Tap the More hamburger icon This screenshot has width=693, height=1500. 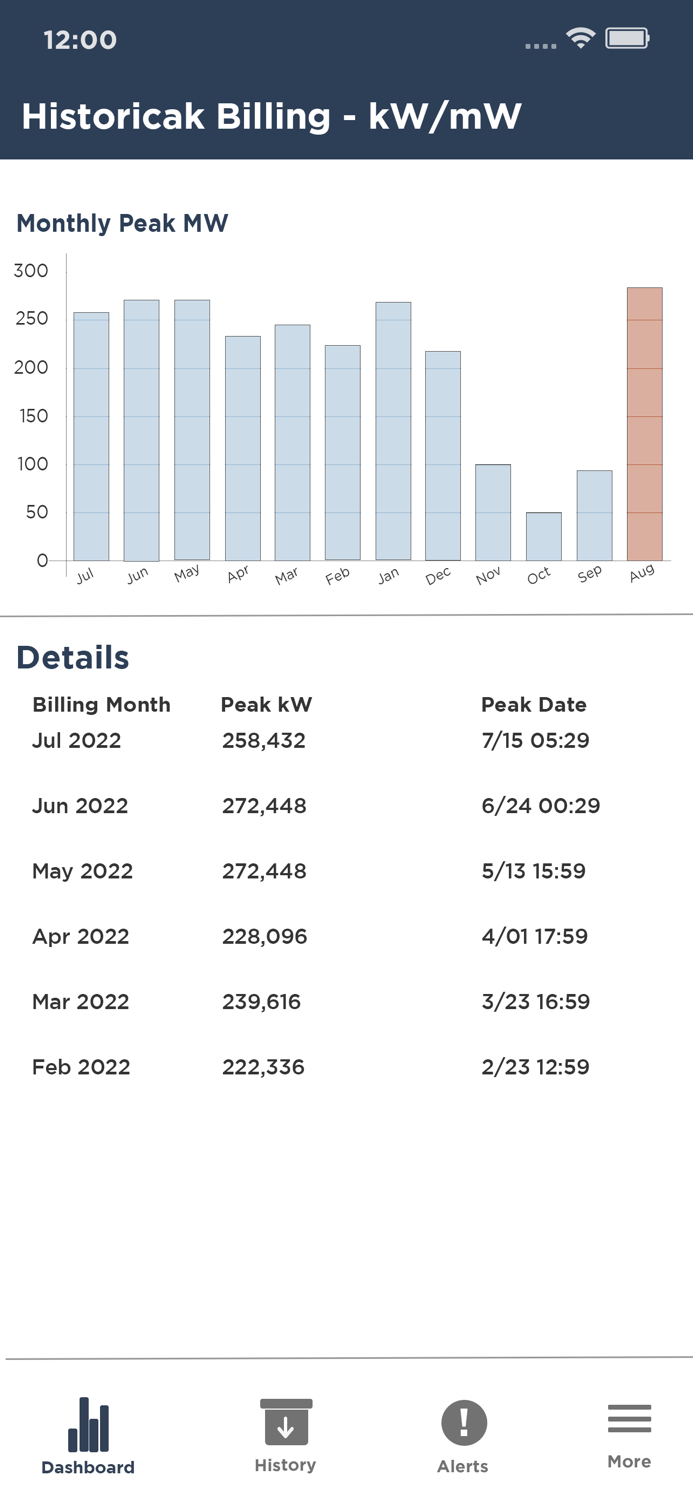[x=629, y=1417]
